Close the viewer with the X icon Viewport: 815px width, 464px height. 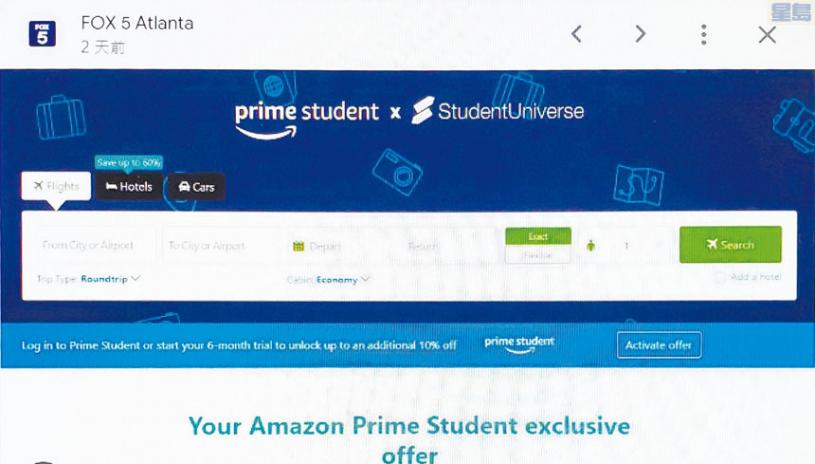tap(767, 35)
